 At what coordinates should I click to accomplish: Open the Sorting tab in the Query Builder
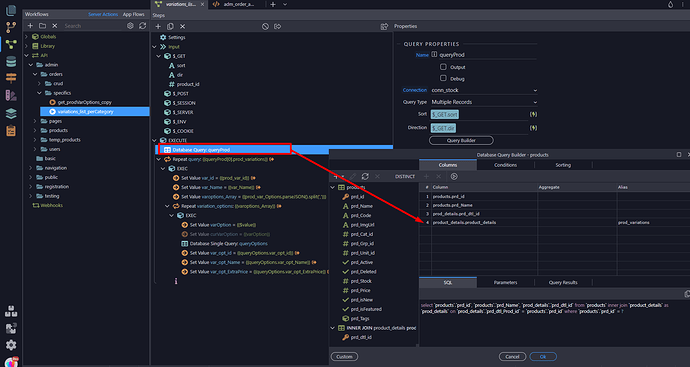[x=563, y=165]
